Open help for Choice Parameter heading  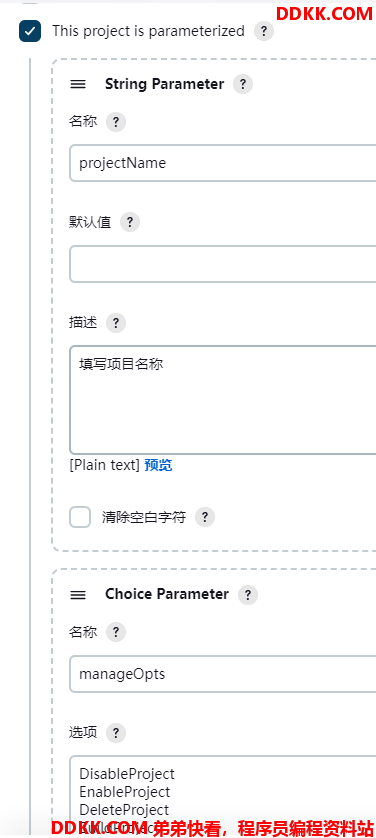[248, 595]
